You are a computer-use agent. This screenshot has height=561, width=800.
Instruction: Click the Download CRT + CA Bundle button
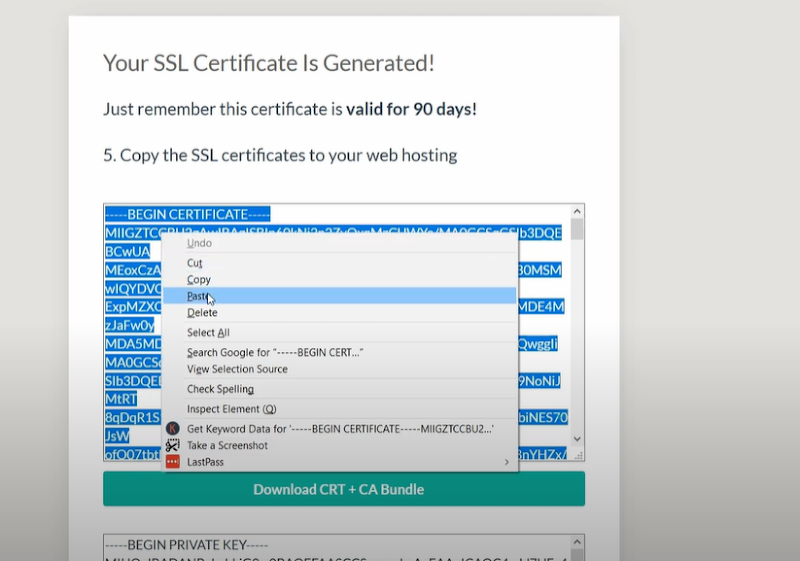(x=344, y=489)
